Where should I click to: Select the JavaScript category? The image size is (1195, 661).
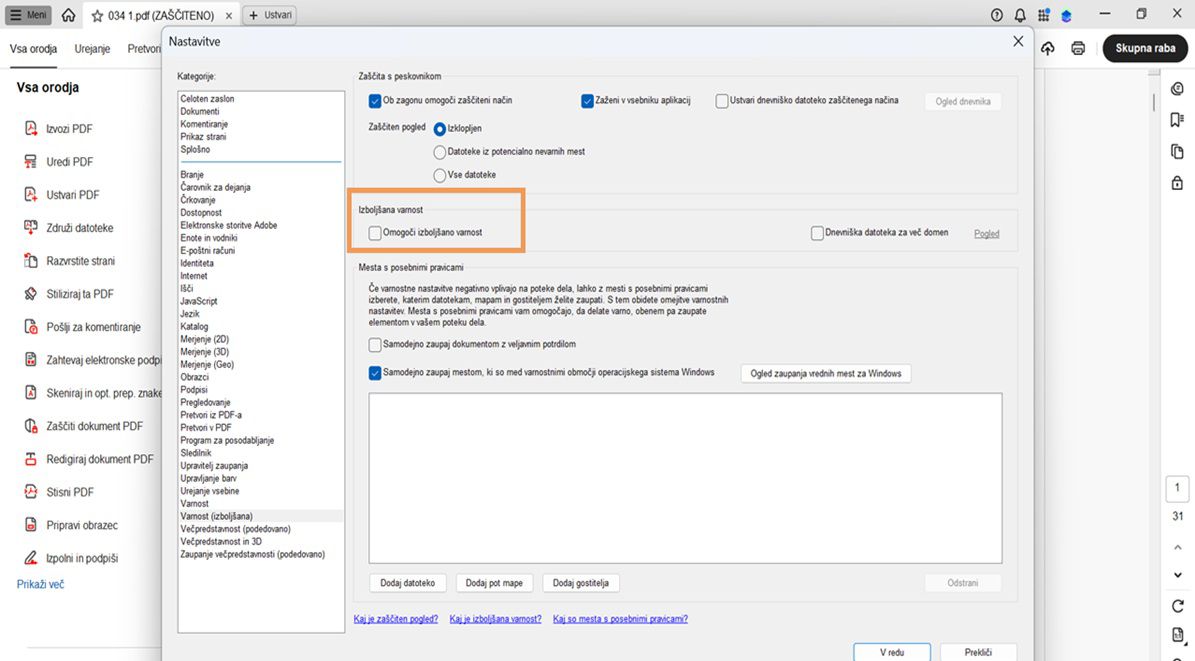coord(199,301)
